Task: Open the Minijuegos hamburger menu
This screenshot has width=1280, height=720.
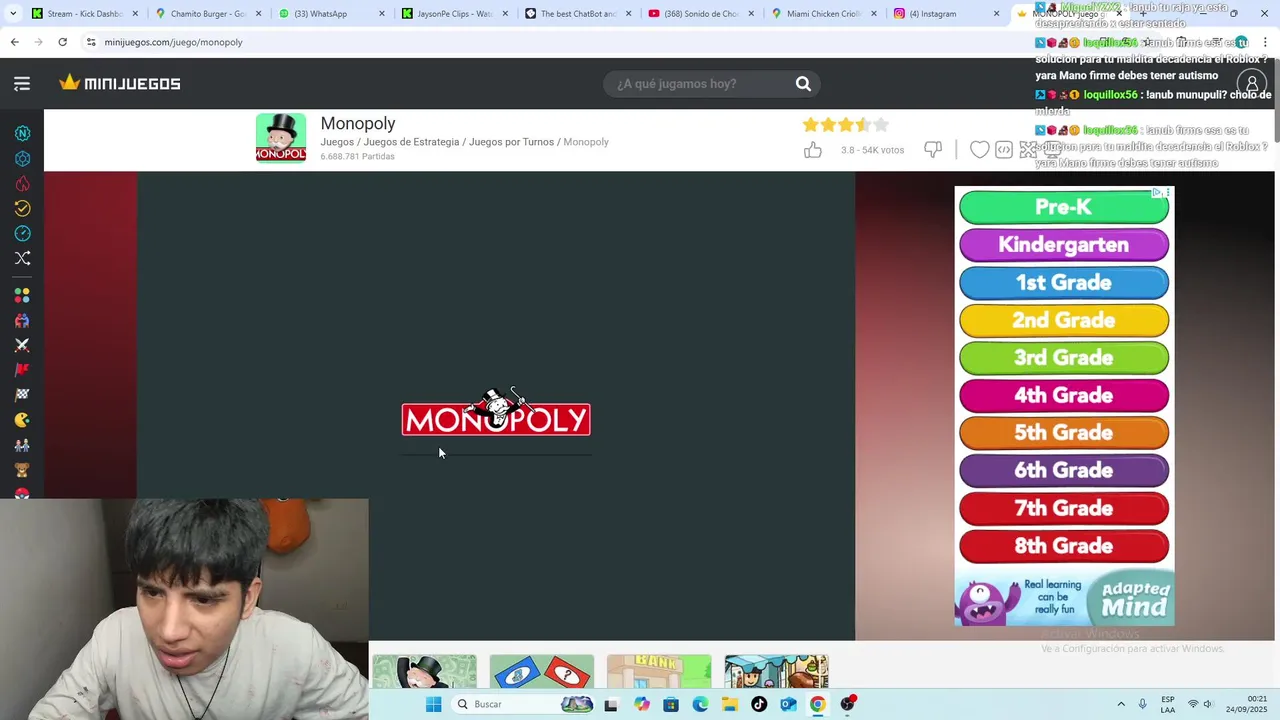Action: [x=22, y=84]
